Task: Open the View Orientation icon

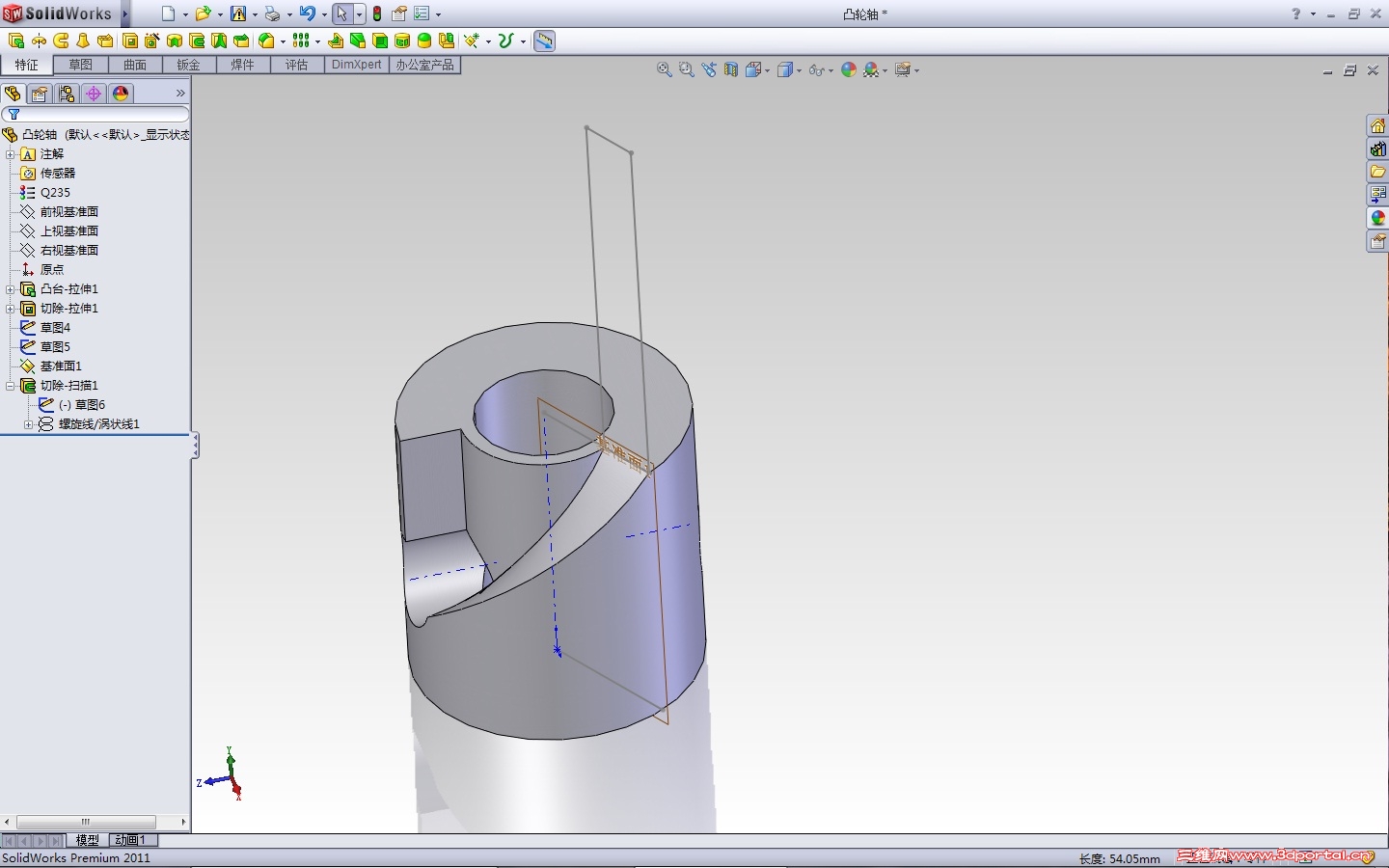Action: coord(753,69)
